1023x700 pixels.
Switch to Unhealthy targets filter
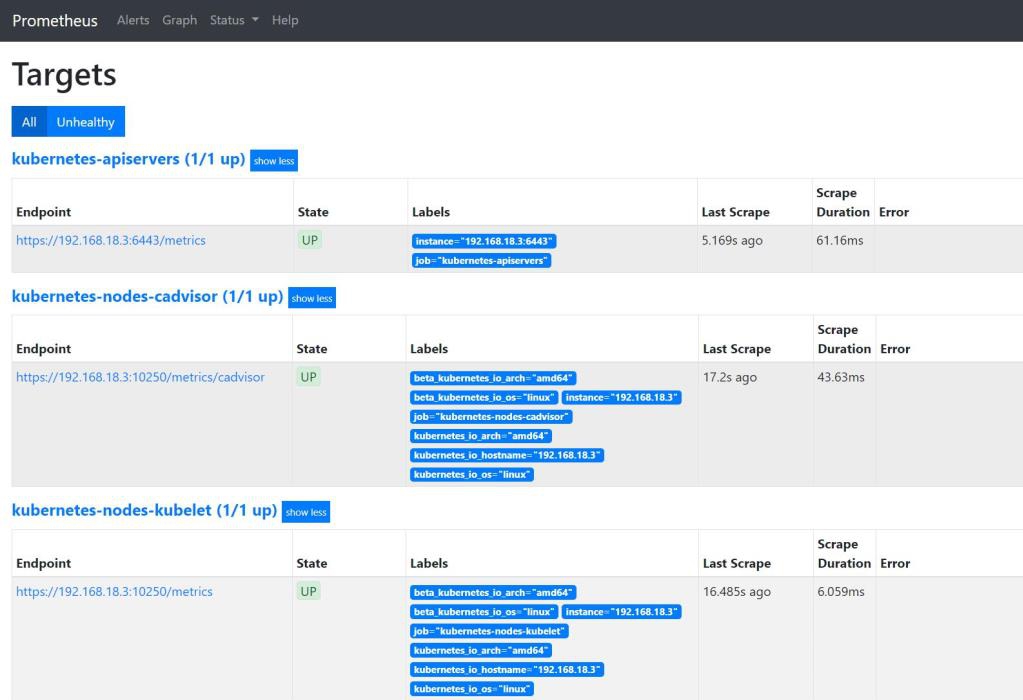[85, 122]
